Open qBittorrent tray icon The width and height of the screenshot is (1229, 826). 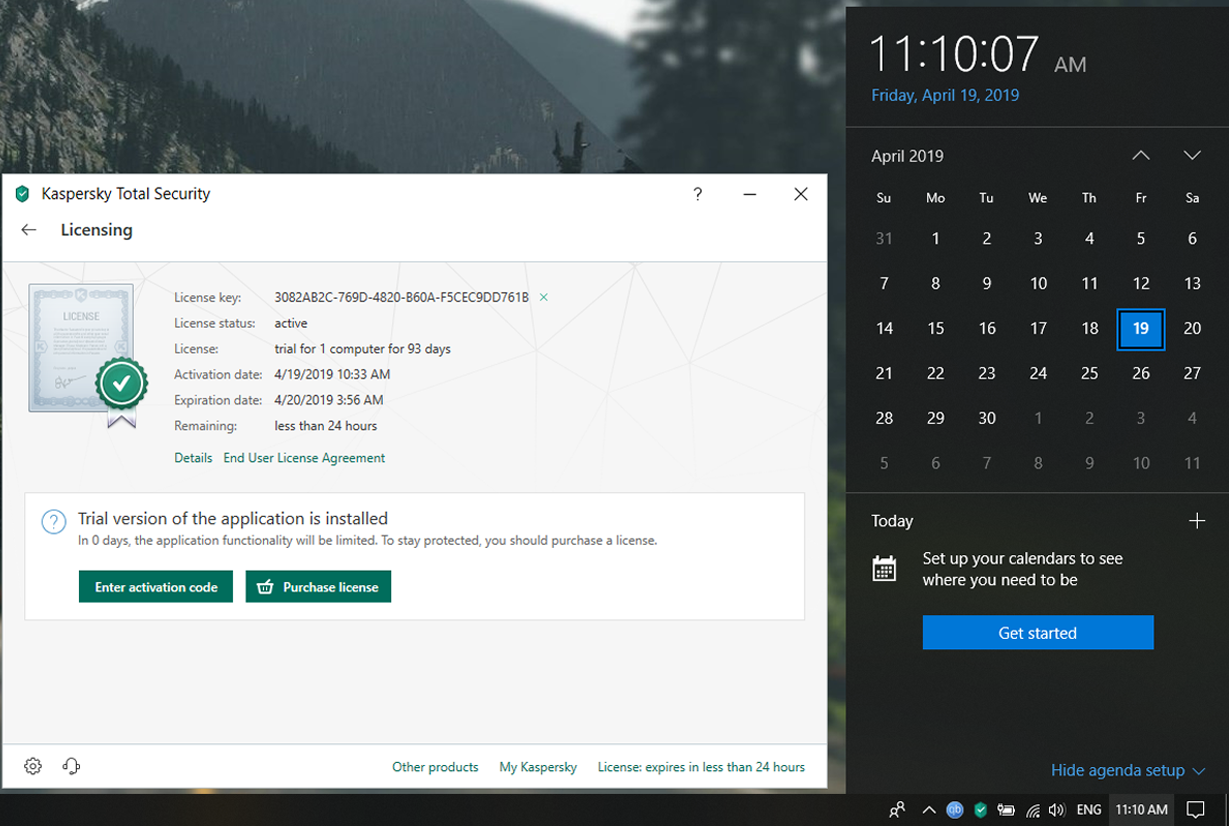point(955,810)
